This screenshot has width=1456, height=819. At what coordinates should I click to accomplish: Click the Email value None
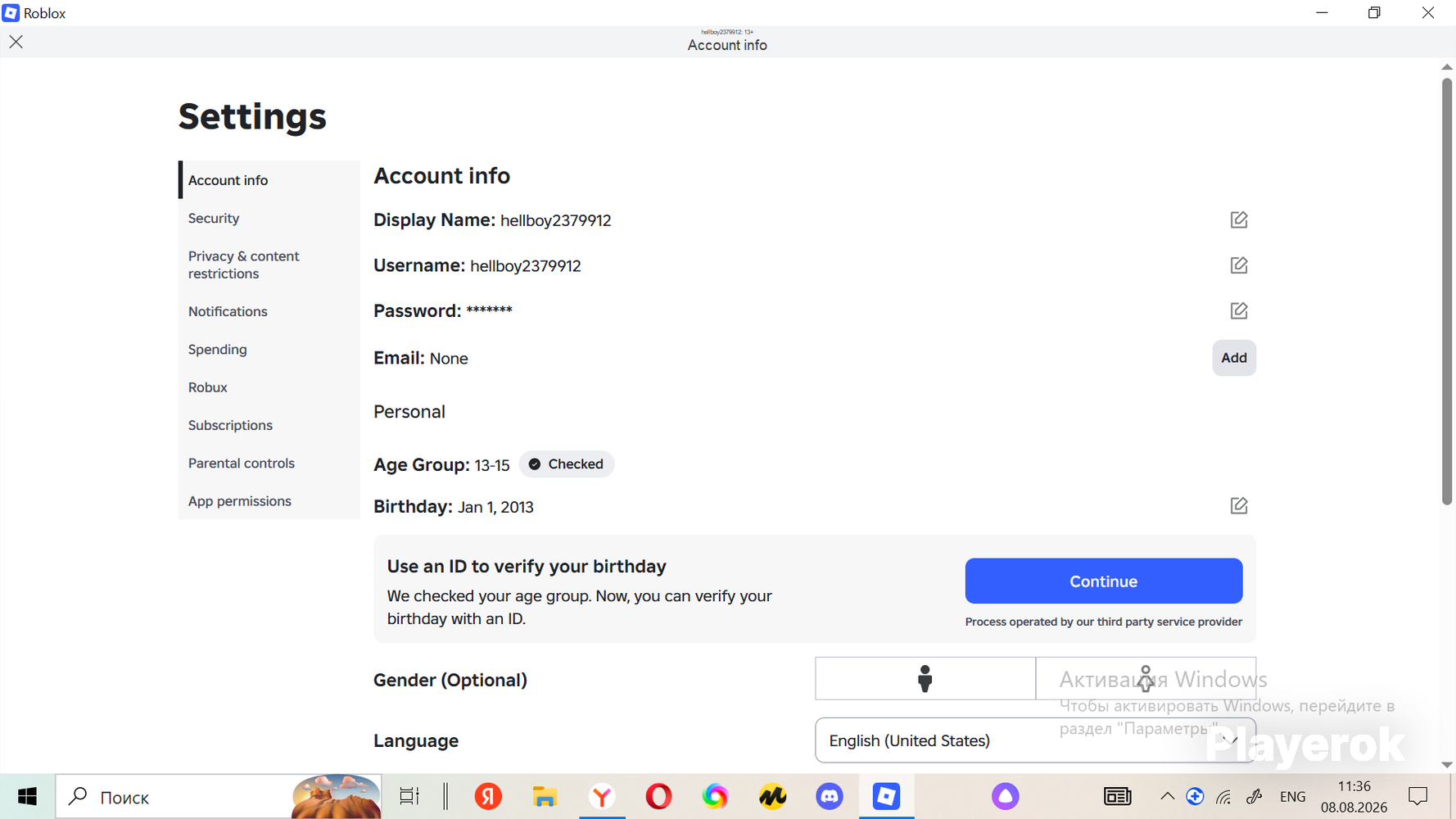pyautogui.click(x=449, y=359)
